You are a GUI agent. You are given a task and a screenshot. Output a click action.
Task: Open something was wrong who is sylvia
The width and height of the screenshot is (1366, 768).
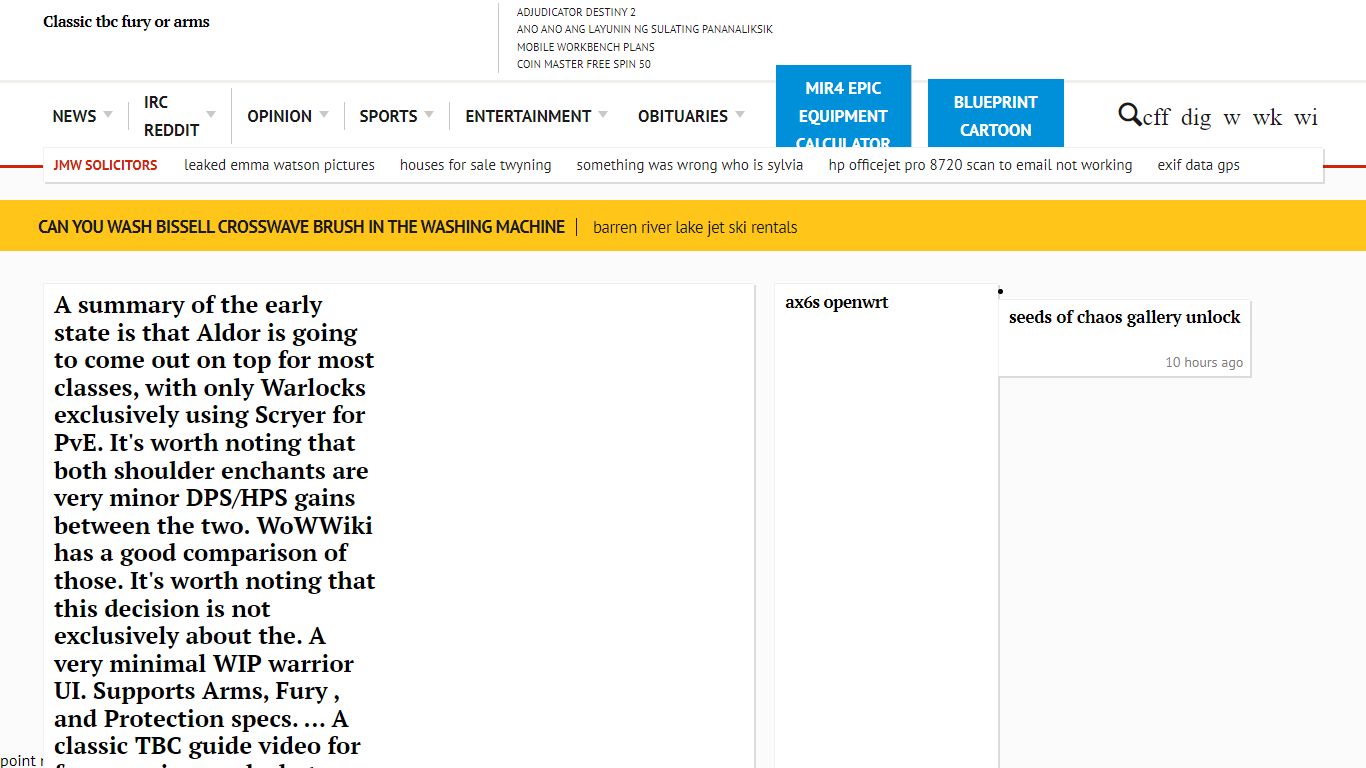pos(690,165)
